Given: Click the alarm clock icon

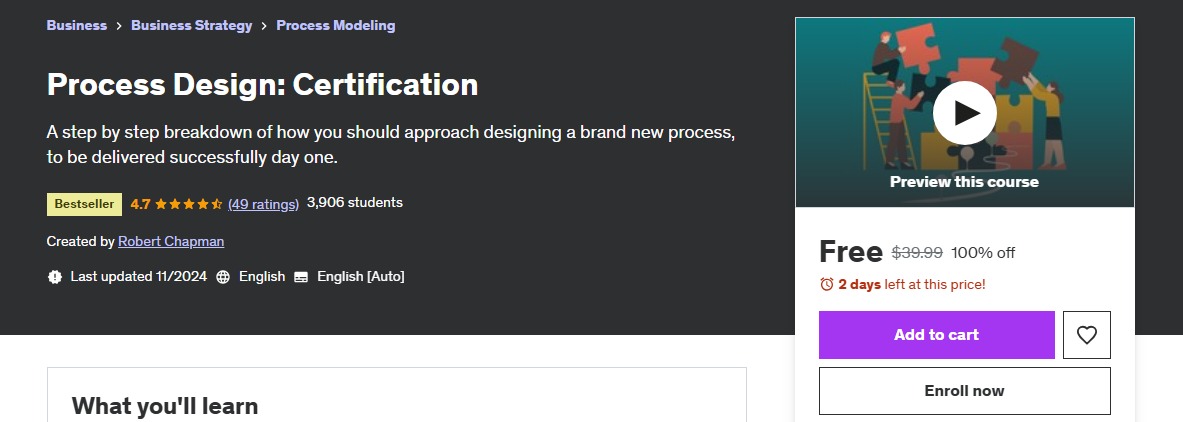Looking at the screenshot, I should coord(826,284).
